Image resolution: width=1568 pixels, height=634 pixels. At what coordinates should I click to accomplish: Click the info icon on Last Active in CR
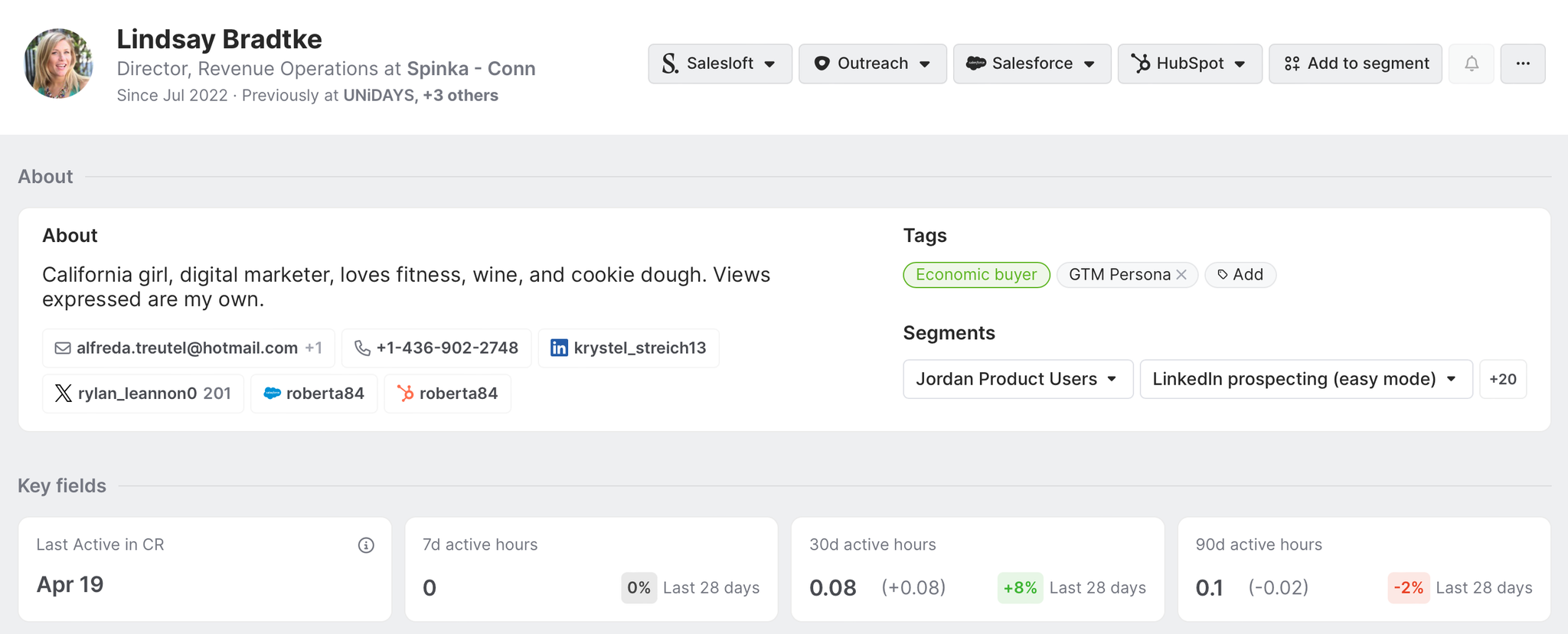point(366,545)
